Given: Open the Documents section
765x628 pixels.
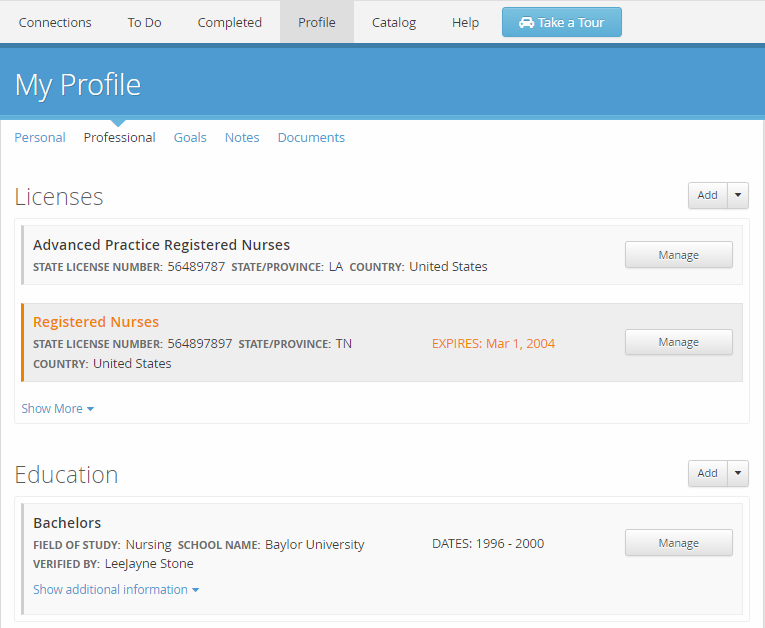Looking at the screenshot, I should click(x=311, y=138).
